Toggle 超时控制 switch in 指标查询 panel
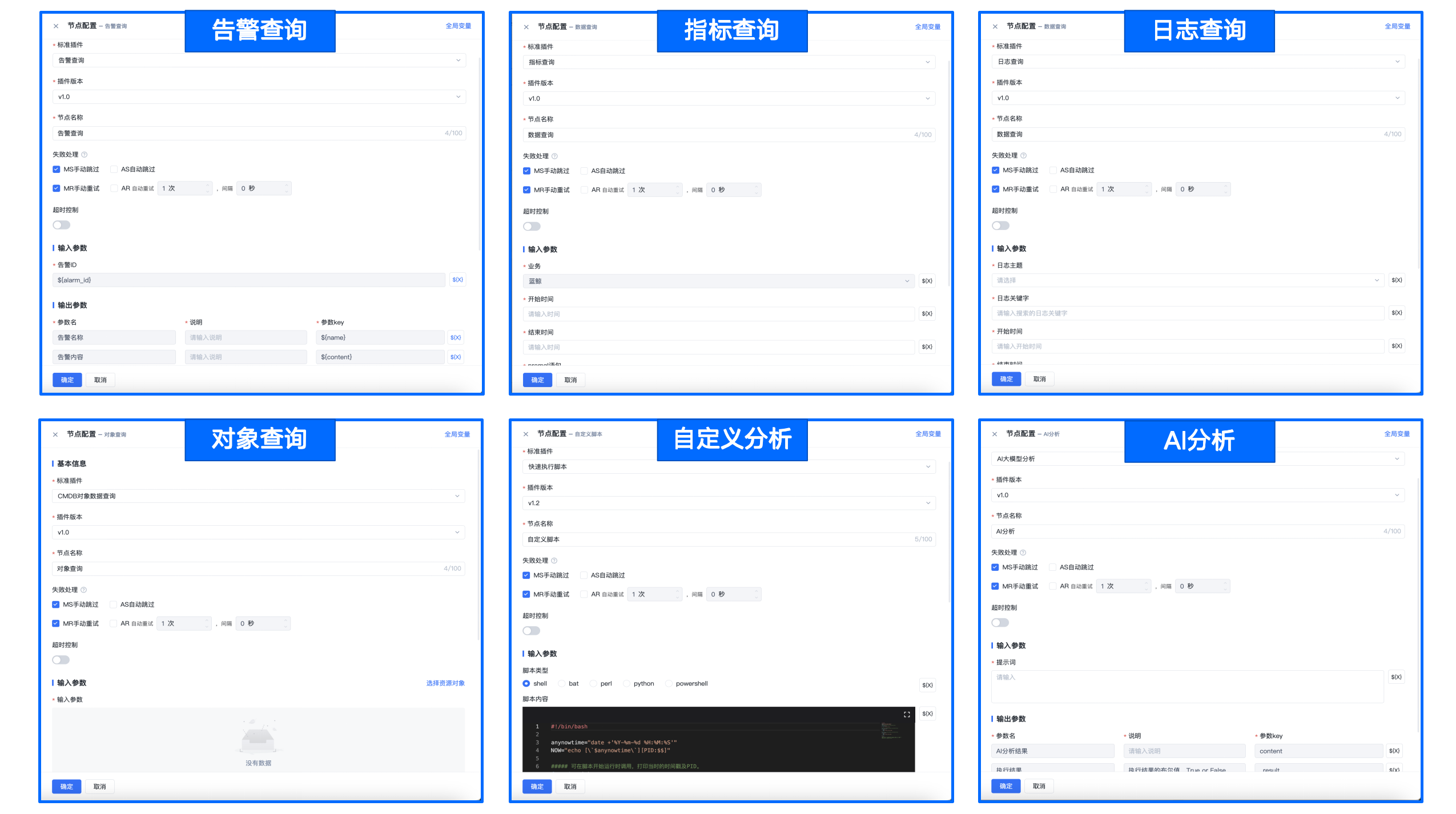The image size is (1456, 814). pos(531,227)
